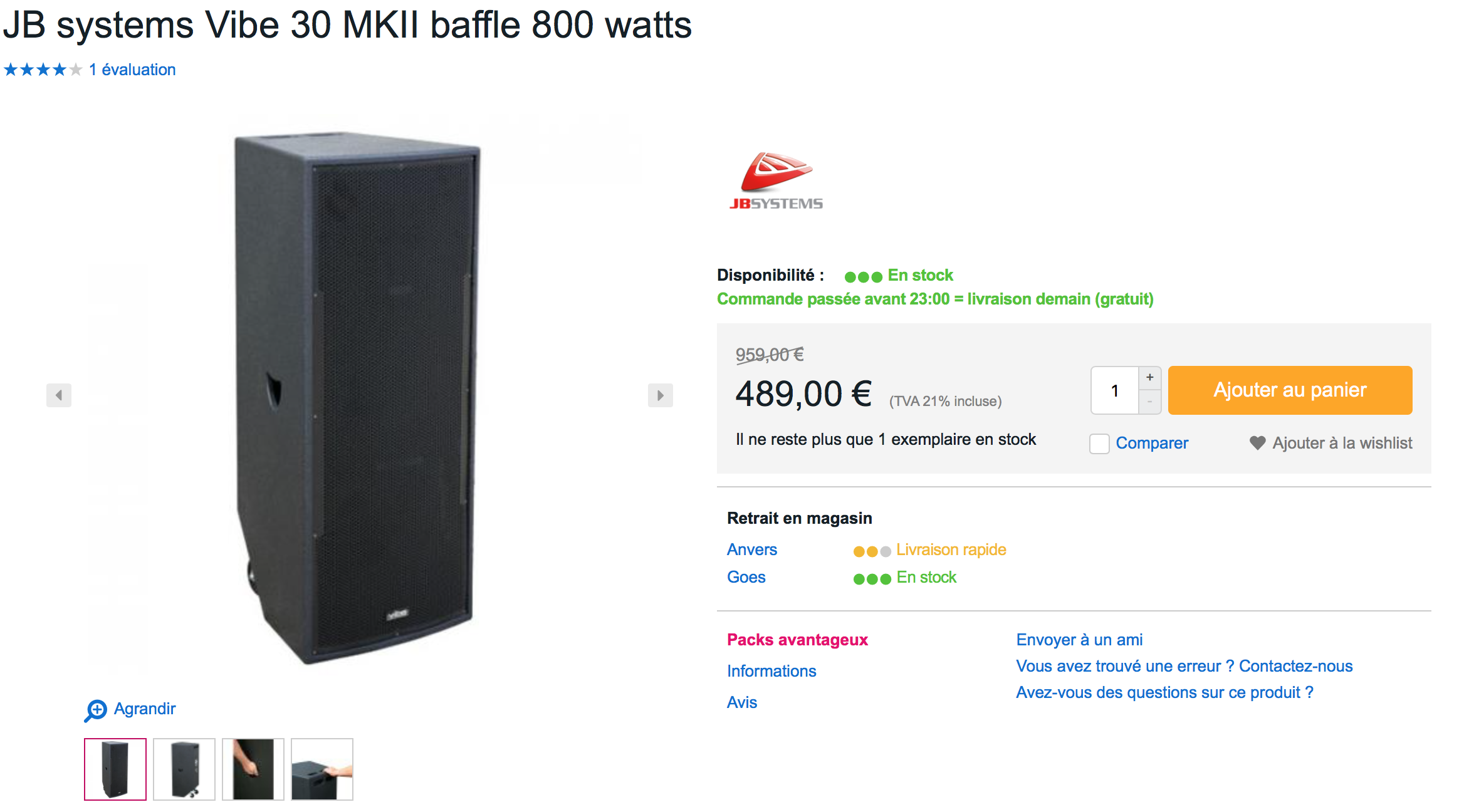Viewport: 1469px width, 812px height.
Task: Click the wishlist heart icon
Action: pyautogui.click(x=1257, y=443)
